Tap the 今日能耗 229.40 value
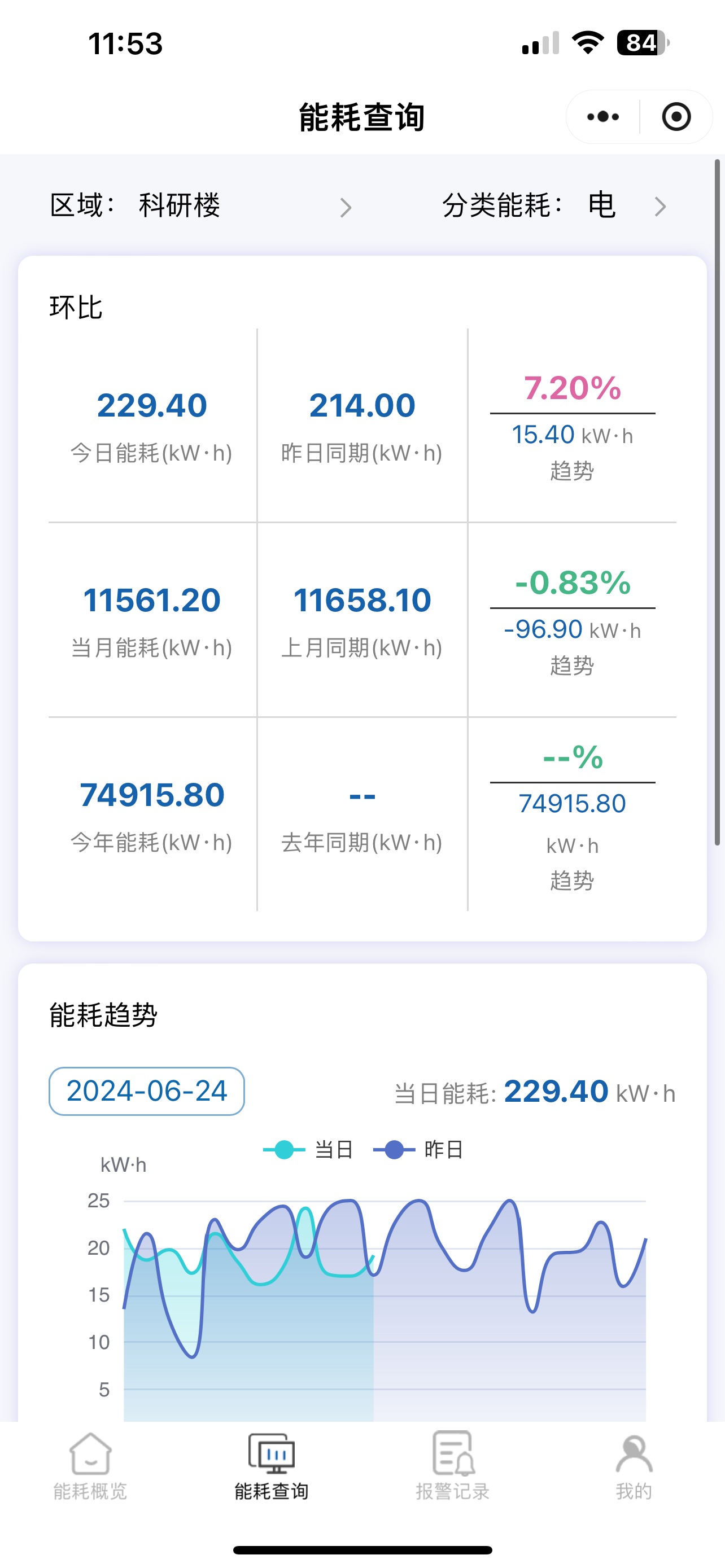 pyautogui.click(x=152, y=405)
